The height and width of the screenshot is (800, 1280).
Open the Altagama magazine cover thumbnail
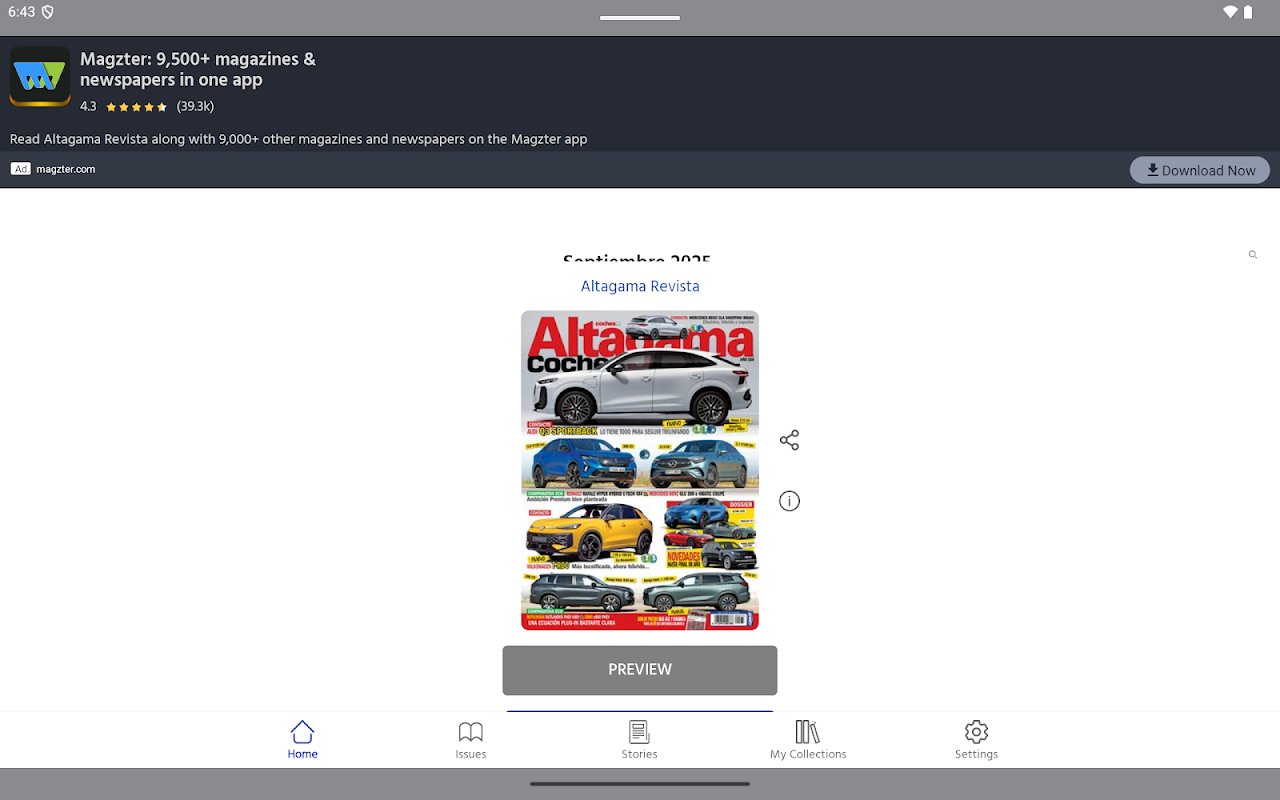pos(640,470)
